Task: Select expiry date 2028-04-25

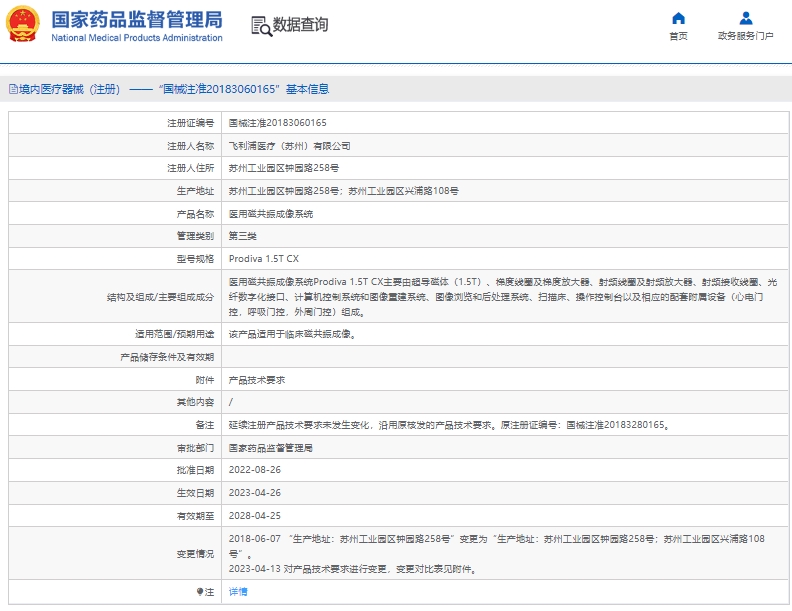Action: [x=255, y=516]
